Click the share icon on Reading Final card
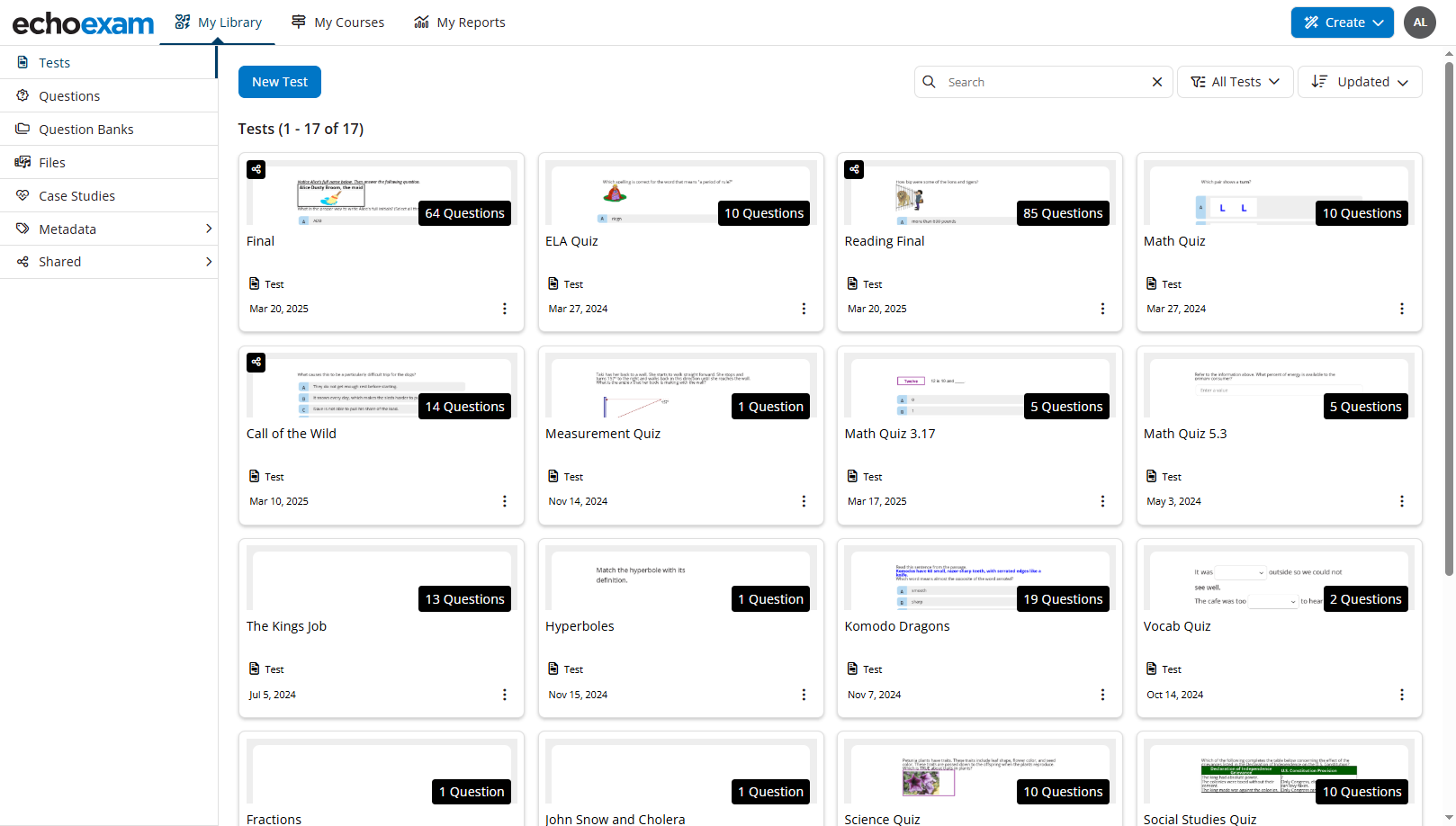 click(x=854, y=169)
